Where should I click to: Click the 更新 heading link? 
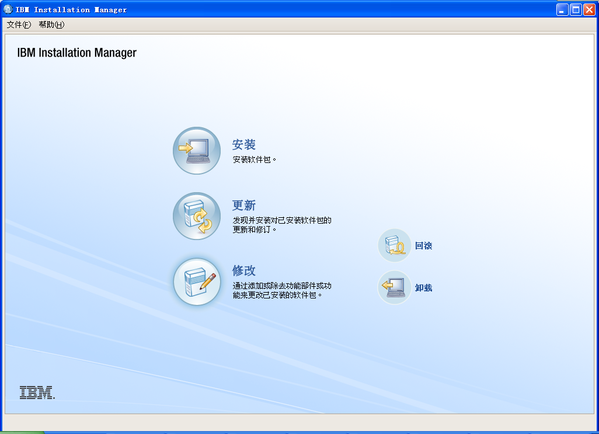coord(244,205)
